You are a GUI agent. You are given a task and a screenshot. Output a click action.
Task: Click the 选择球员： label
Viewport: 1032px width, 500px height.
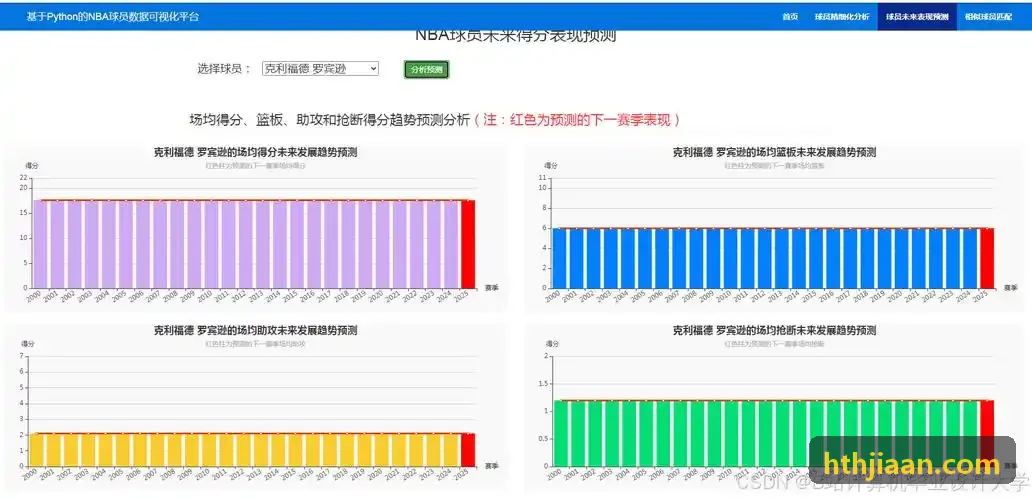[x=224, y=69]
